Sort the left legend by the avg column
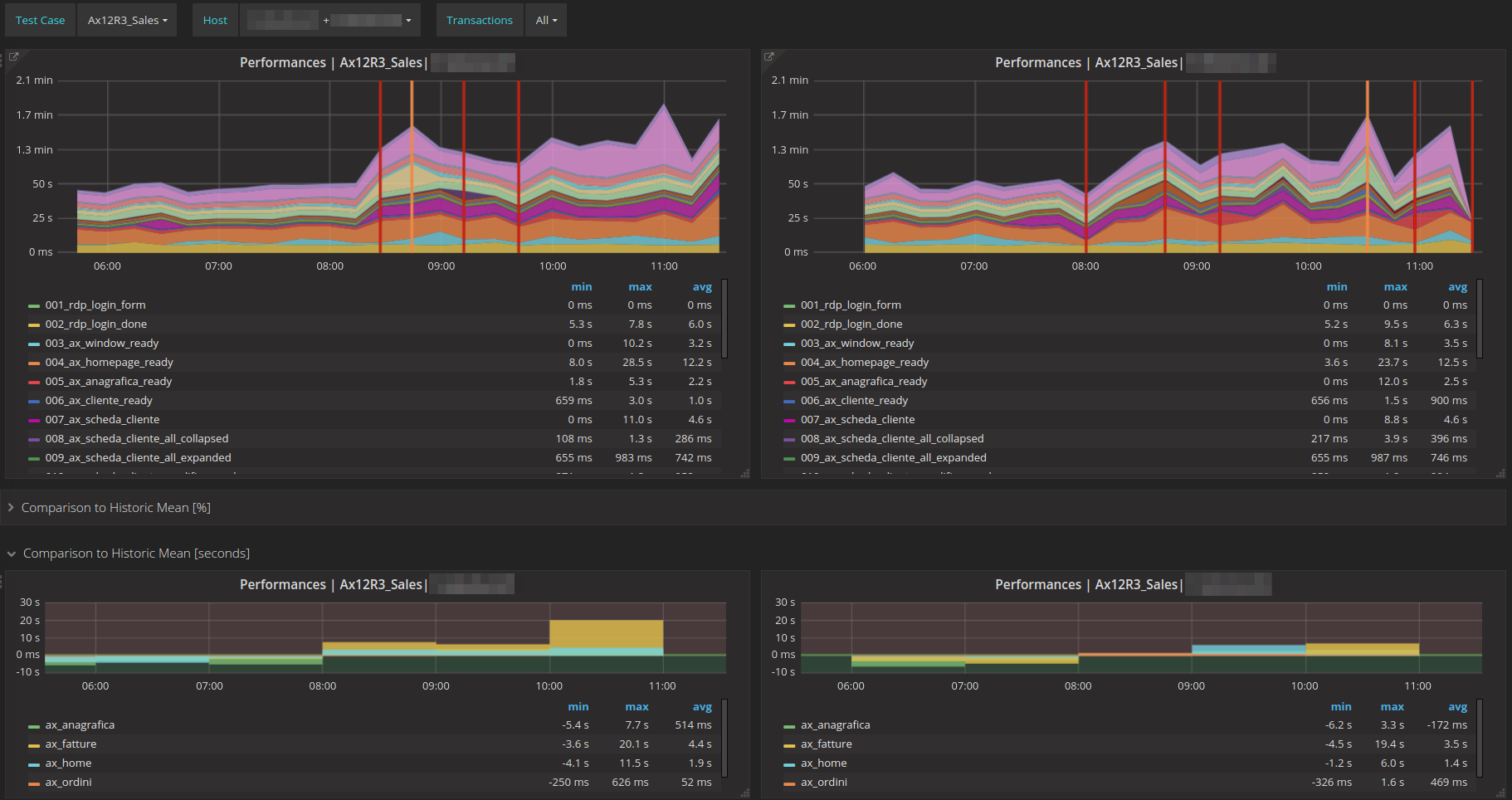The image size is (1512, 800). [x=702, y=286]
